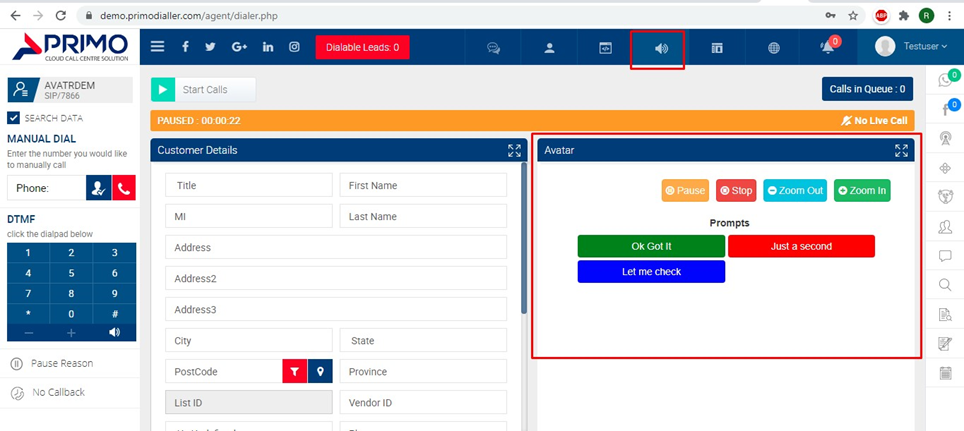Click the speaker icon in top navigation bar
The image size is (964, 431).
661,48
